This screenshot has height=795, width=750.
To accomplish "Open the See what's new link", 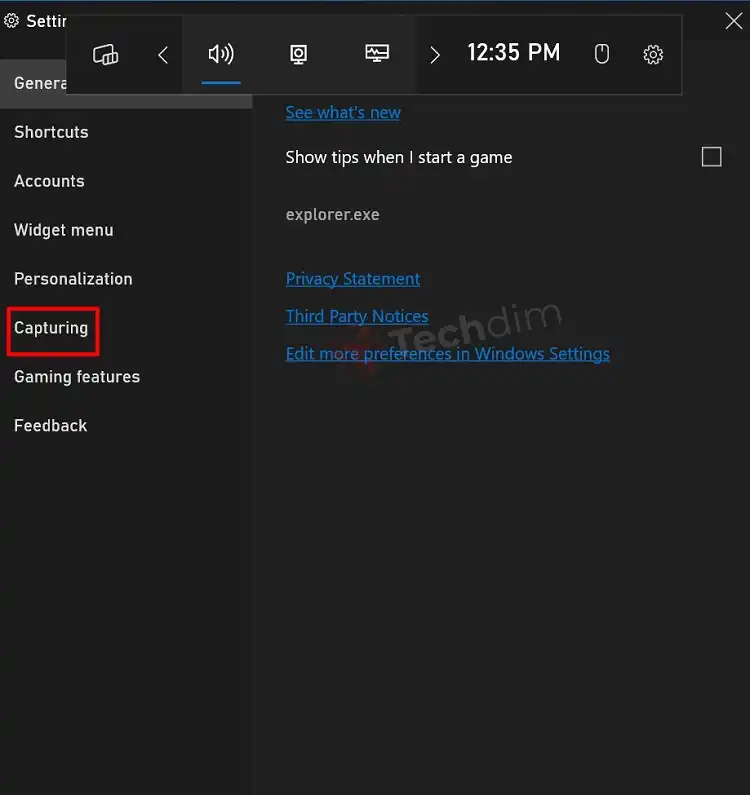I will [x=343, y=113].
